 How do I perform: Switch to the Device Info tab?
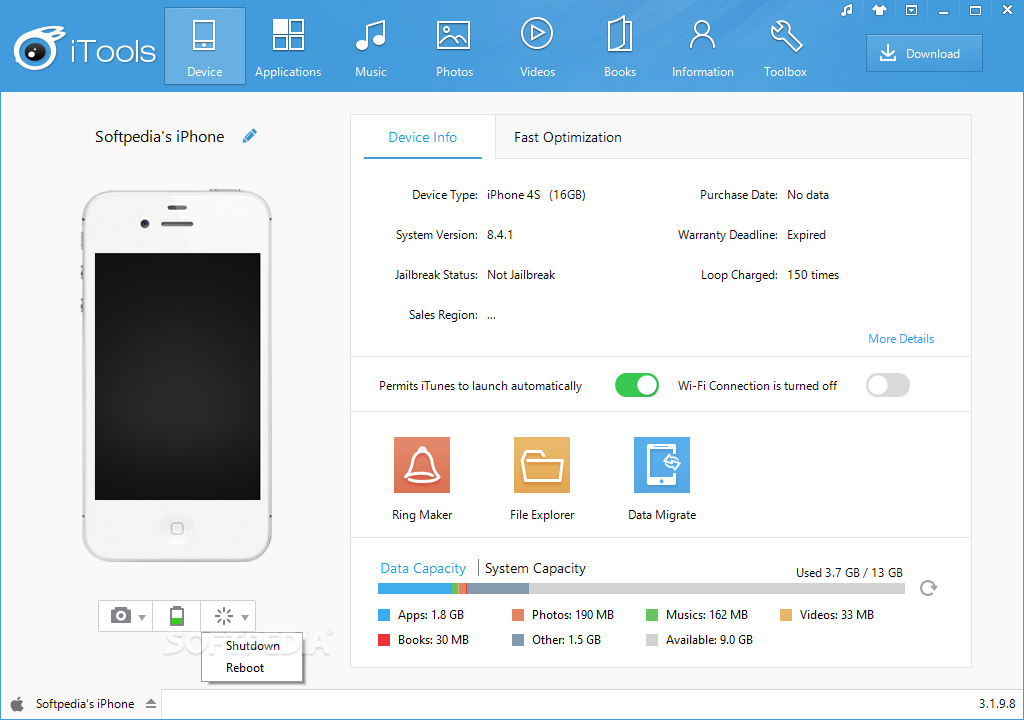coord(423,137)
